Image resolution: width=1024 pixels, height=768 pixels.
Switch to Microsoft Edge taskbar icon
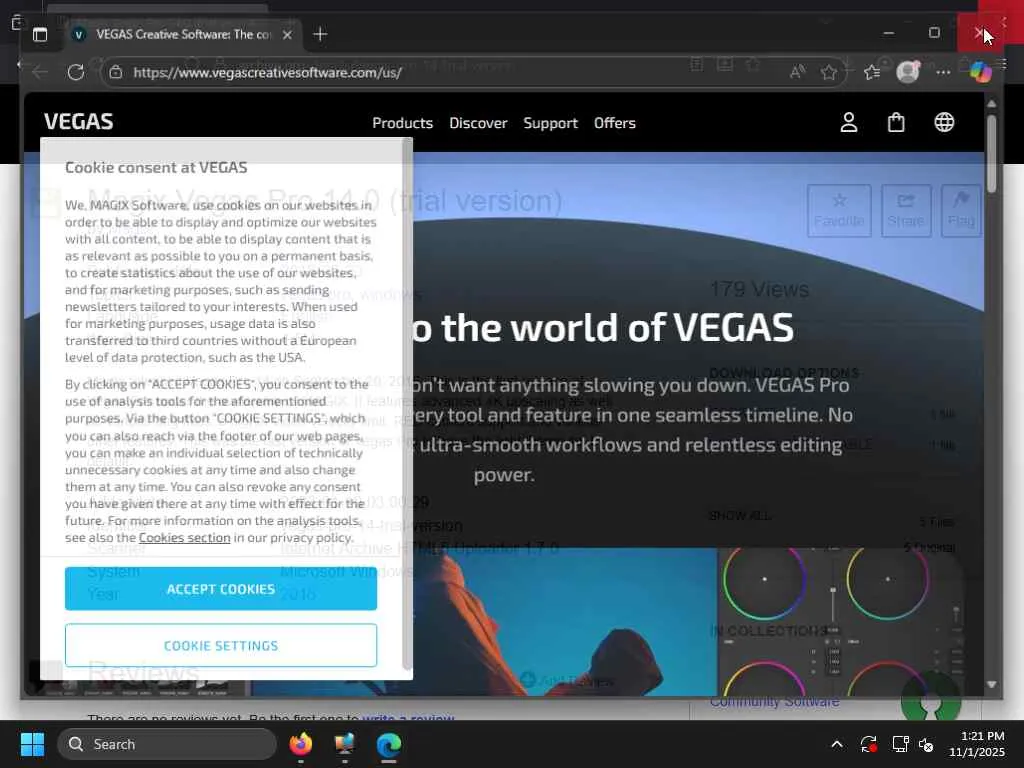[389, 744]
